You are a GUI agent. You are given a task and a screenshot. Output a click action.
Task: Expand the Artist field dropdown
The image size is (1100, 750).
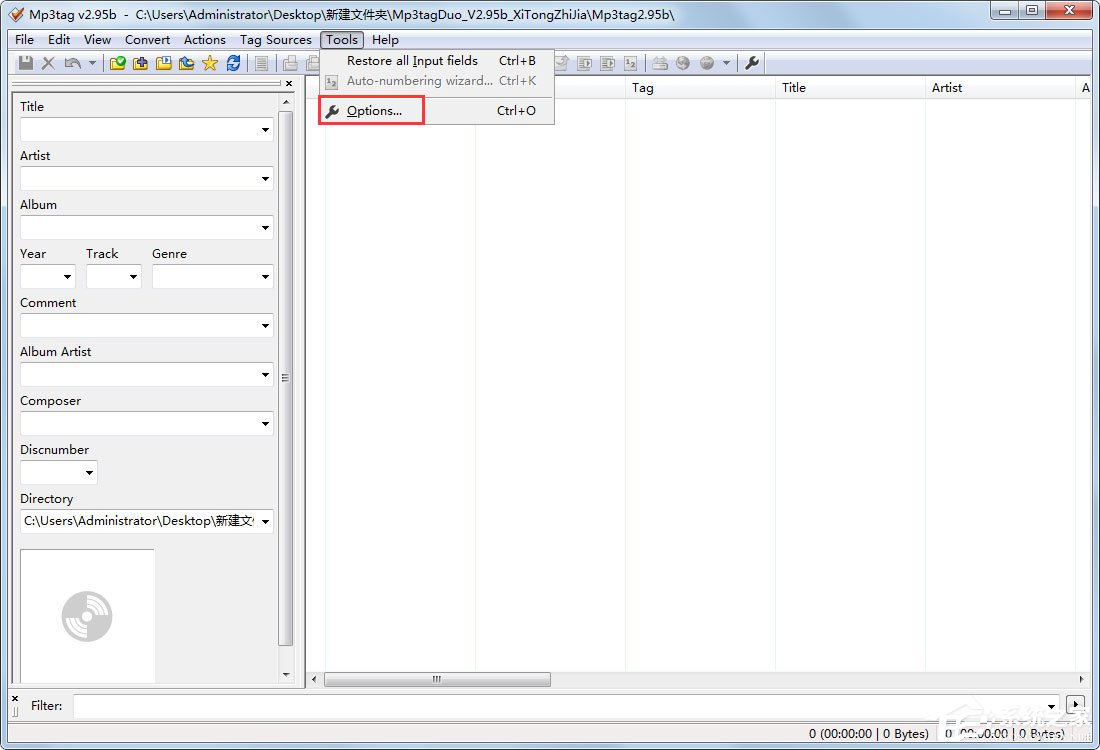(x=265, y=179)
